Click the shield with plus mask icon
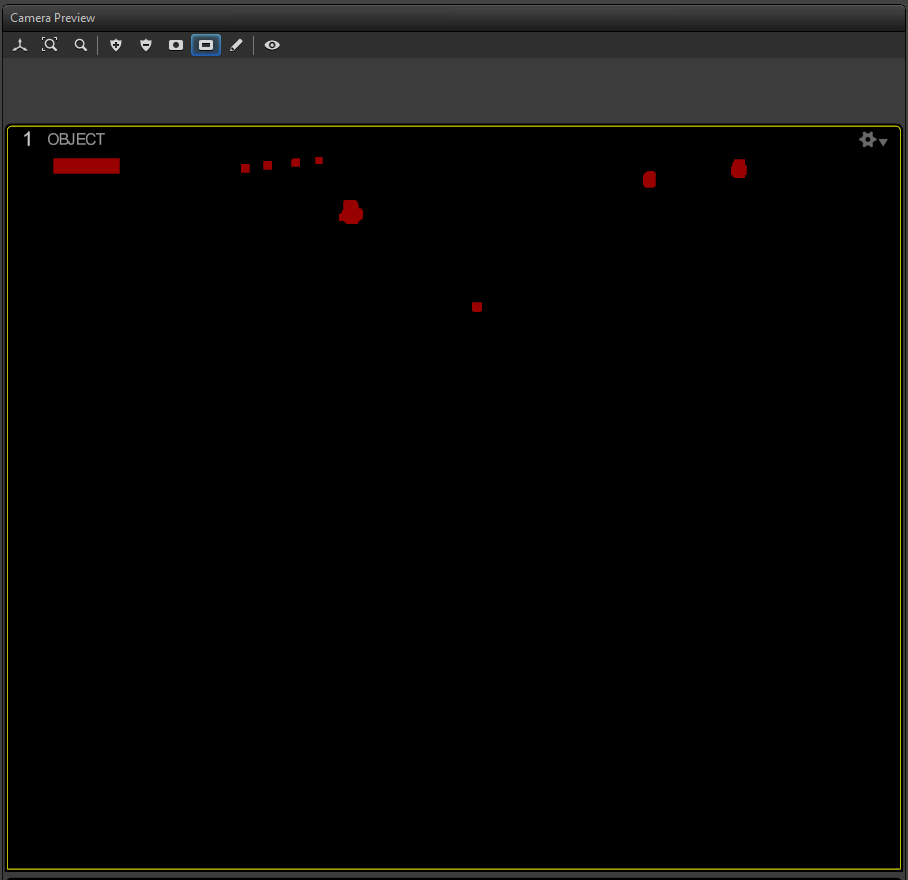 [x=116, y=45]
